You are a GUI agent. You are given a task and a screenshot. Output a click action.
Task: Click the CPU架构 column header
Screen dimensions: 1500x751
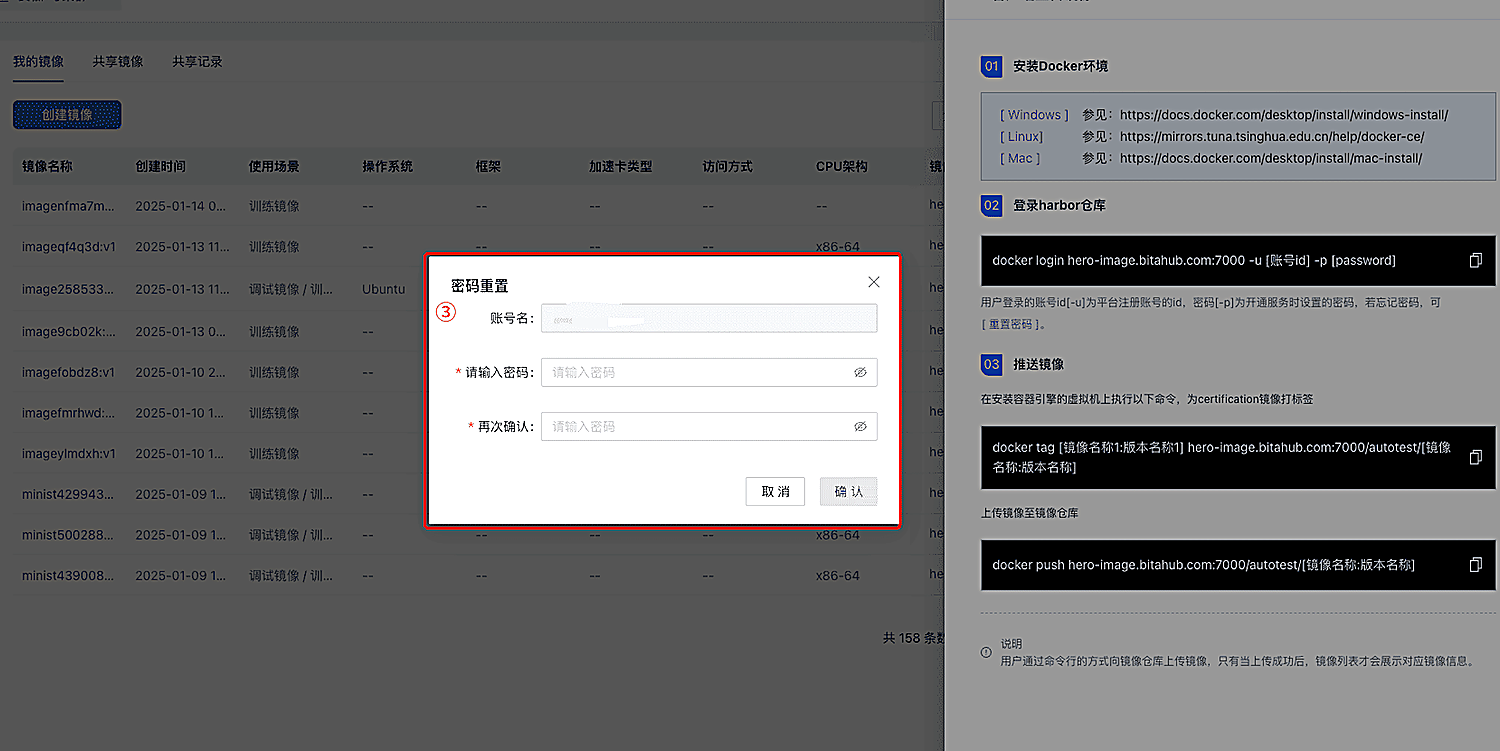coord(842,166)
